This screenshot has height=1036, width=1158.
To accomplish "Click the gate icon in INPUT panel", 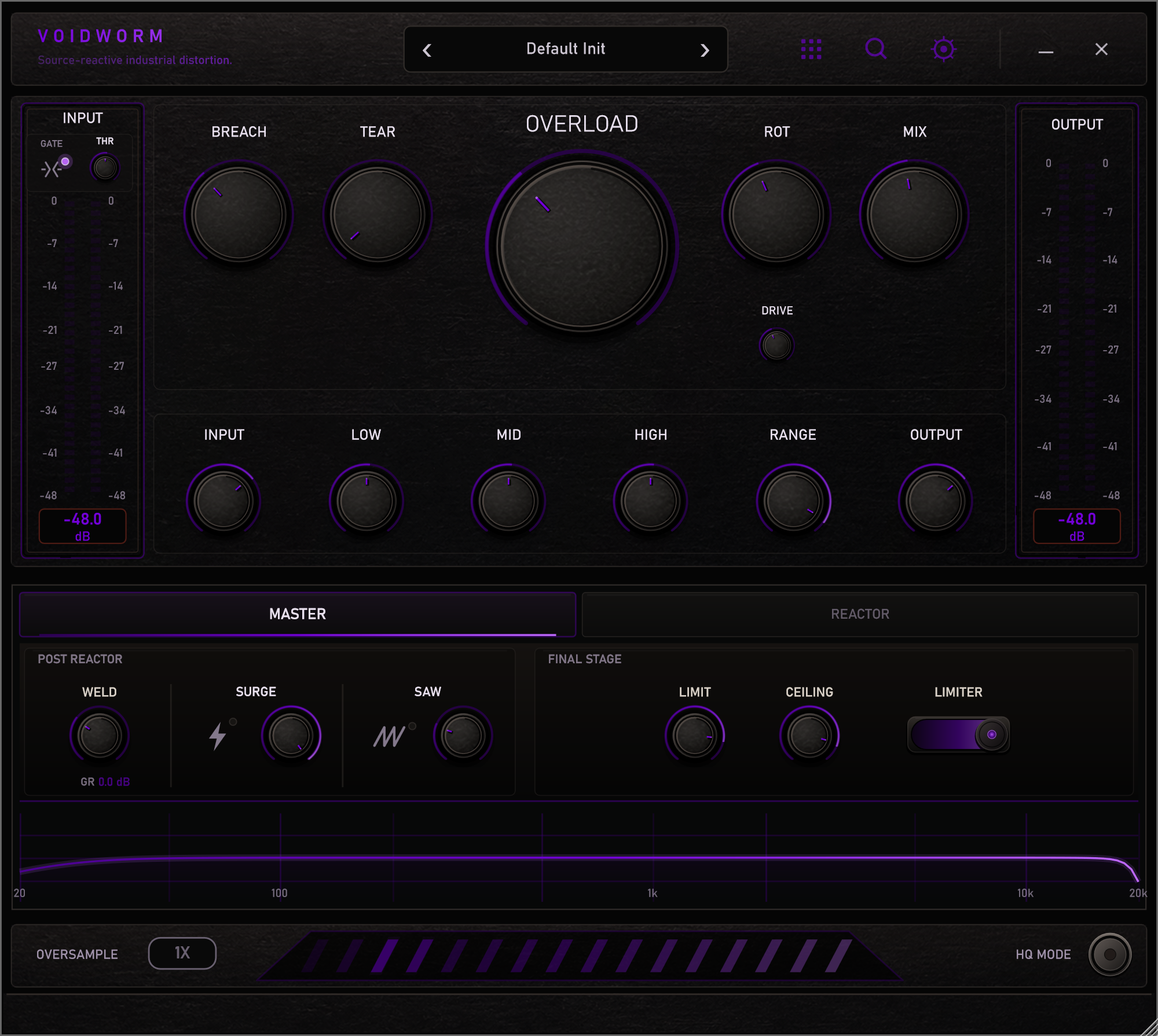I will click(x=51, y=169).
